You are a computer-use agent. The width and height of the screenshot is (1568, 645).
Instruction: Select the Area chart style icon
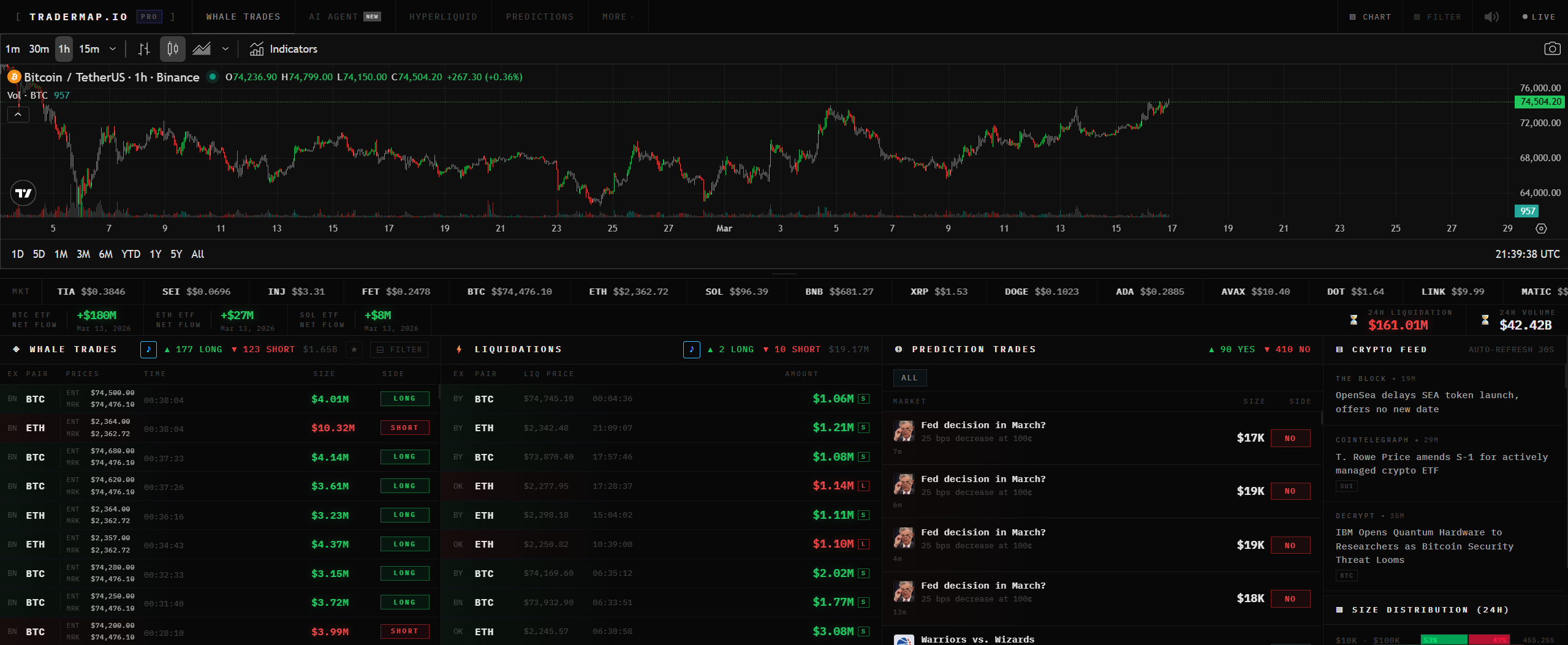pos(202,49)
